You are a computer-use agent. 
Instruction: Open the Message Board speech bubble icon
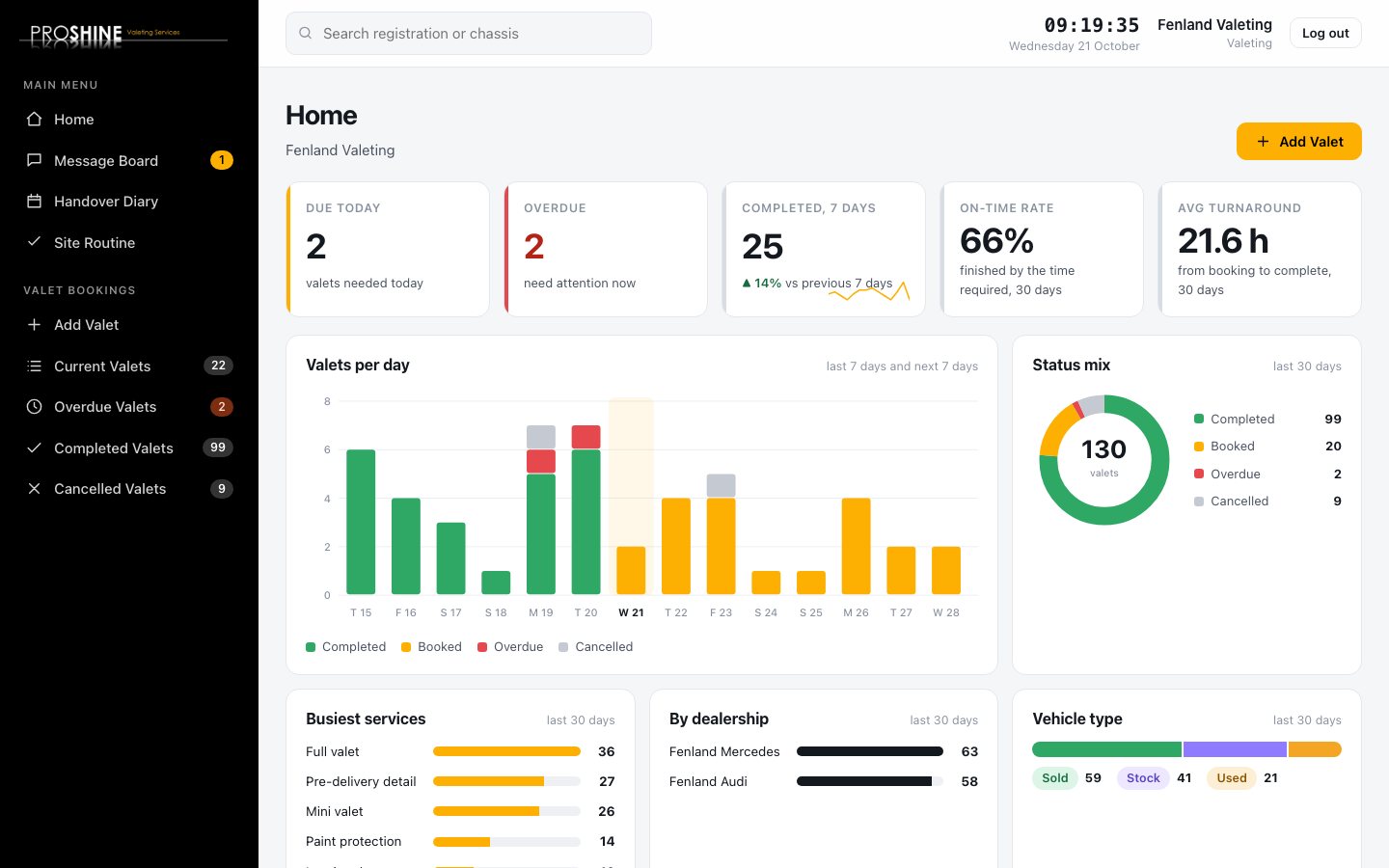[34, 160]
